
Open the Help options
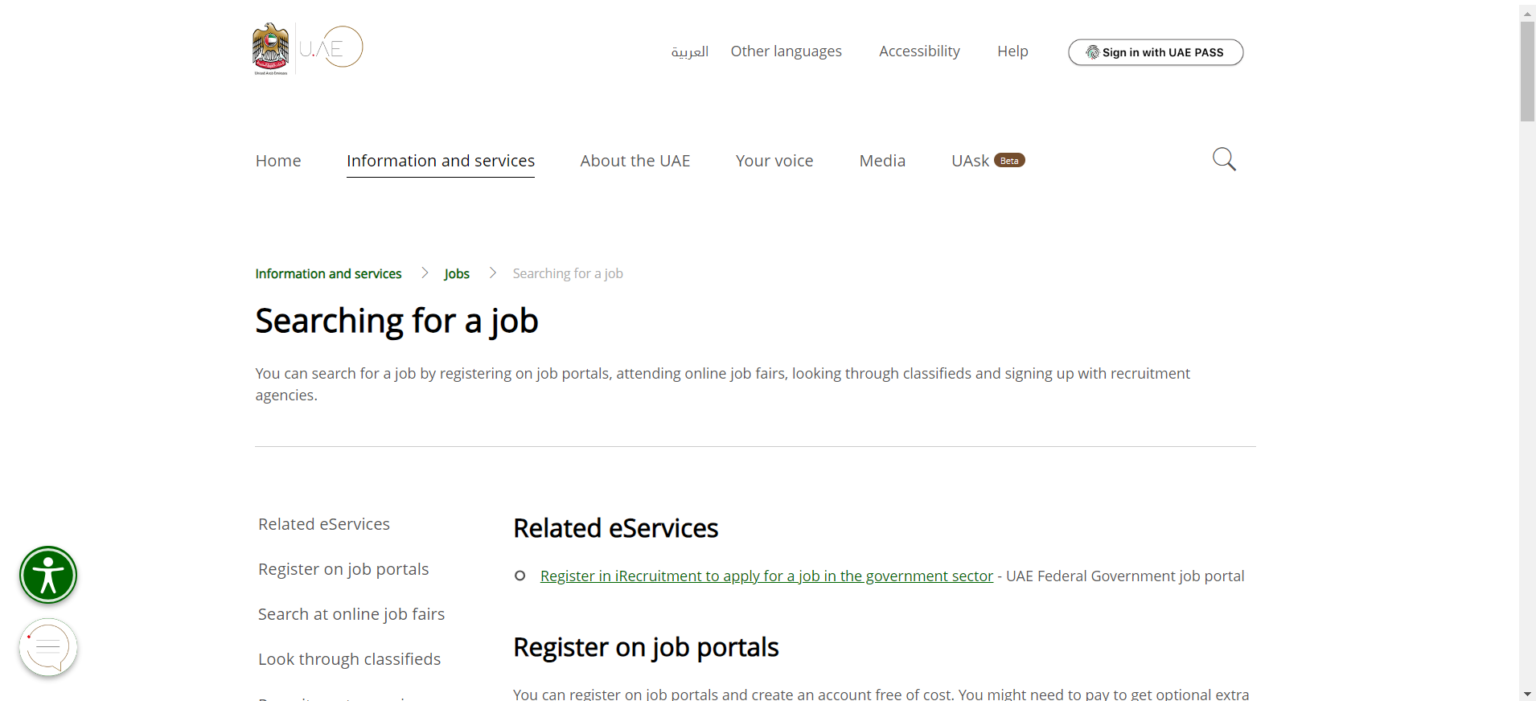[1012, 51]
